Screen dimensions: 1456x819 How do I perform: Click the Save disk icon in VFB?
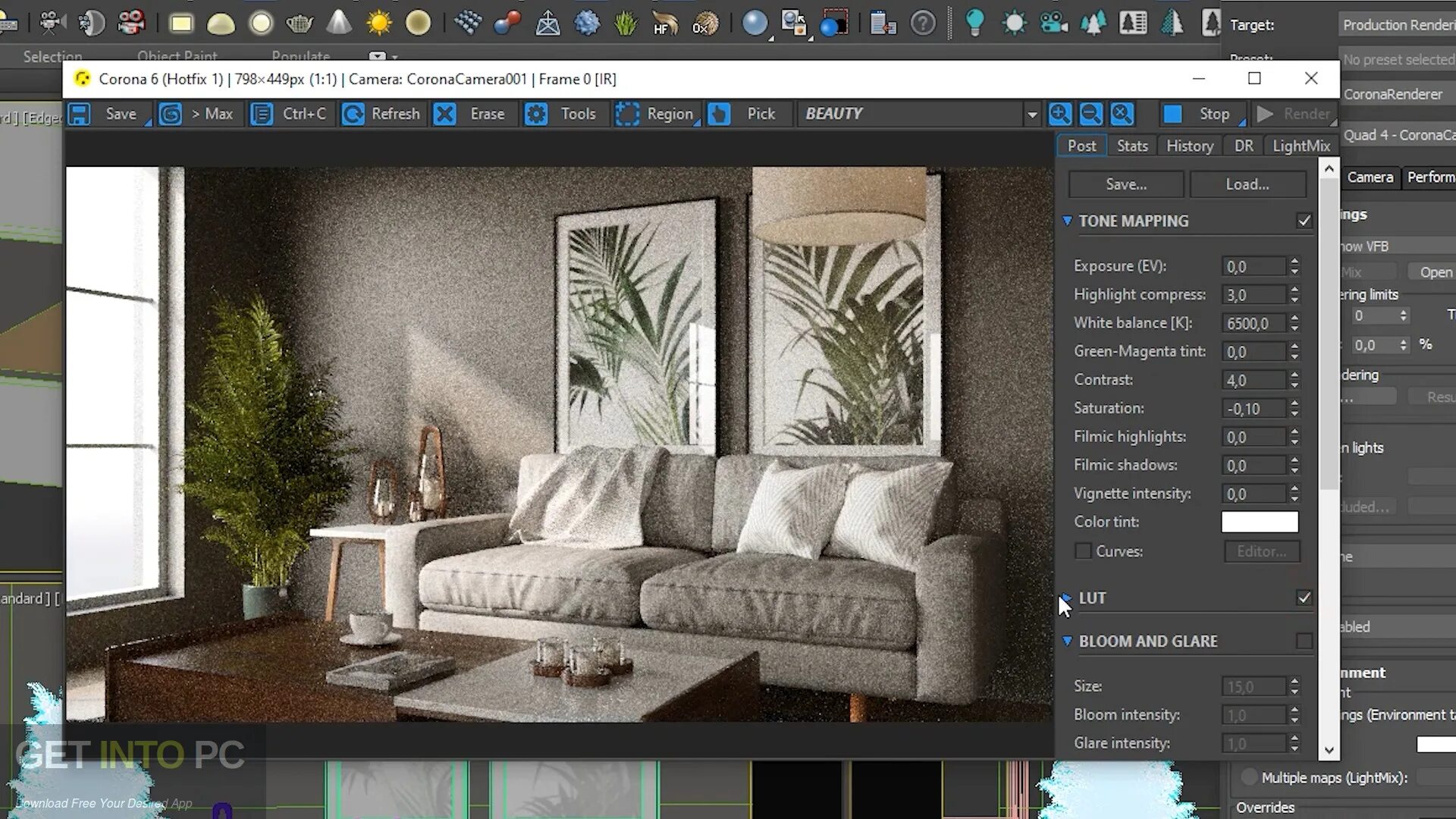(79, 114)
